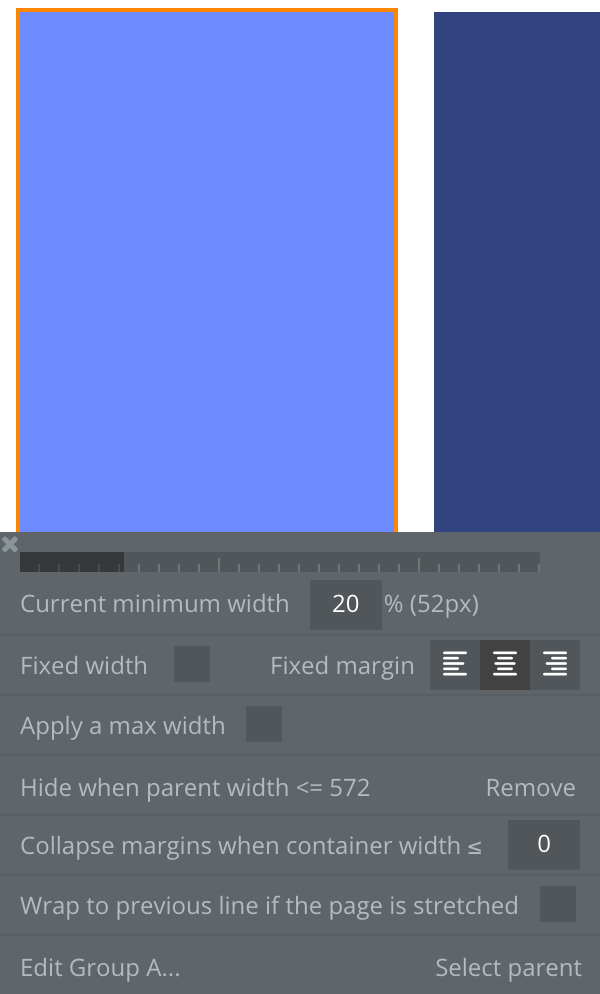The width and height of the screenshot is (600, 994).
Task: Enable the Apply a max width checkbox
Action: 264,724
